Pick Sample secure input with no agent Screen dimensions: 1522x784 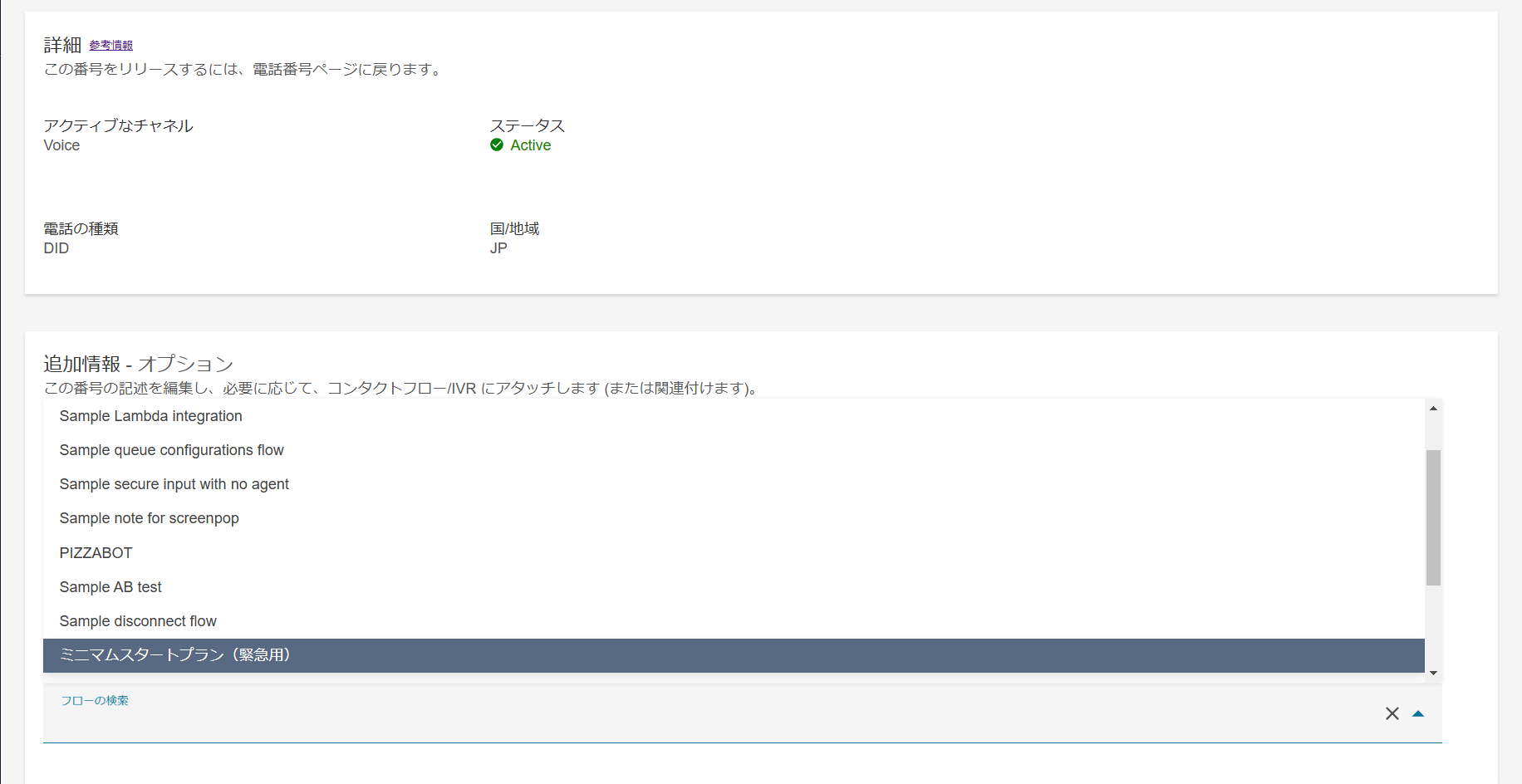[x=174, y=484]
